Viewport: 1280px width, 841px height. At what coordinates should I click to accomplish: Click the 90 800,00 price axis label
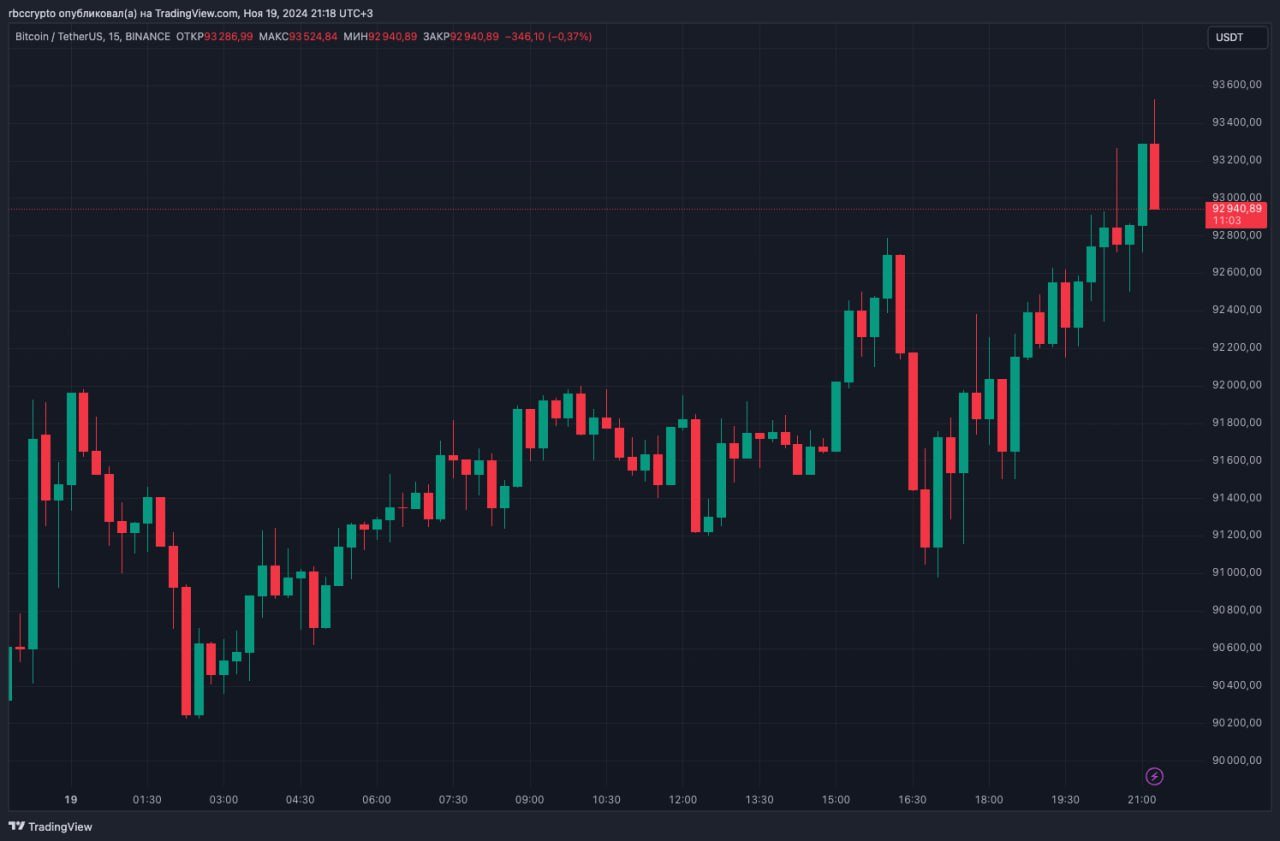[x=1236, y=610]
